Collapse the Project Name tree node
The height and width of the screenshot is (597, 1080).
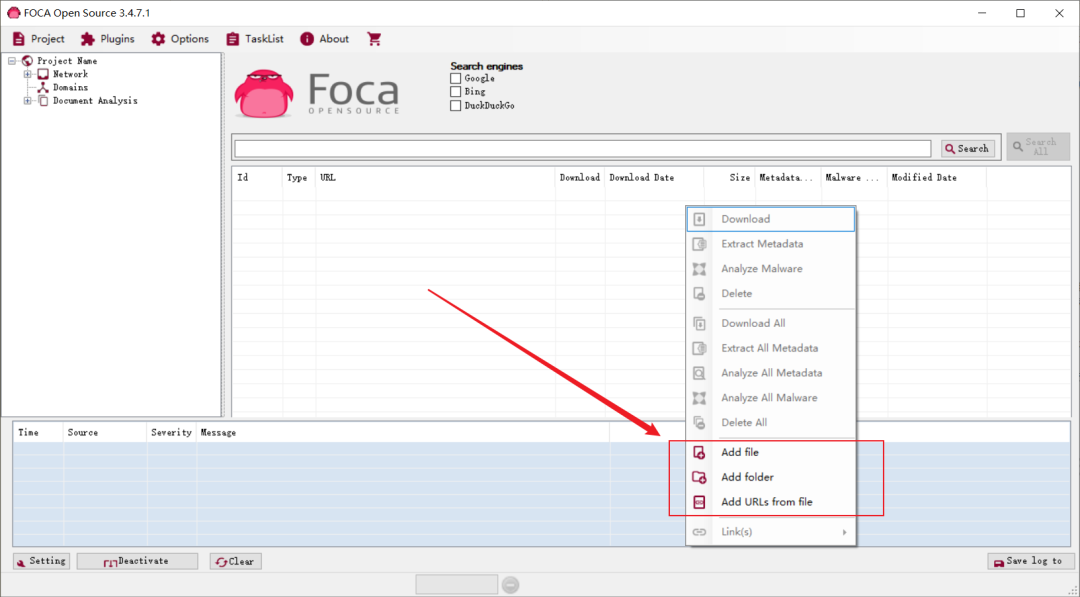tap(12, 61)
